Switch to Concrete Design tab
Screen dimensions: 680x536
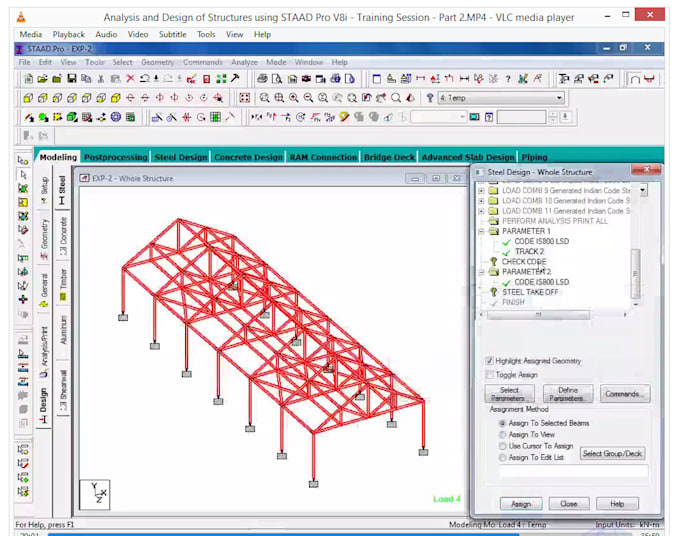[248, 157]
